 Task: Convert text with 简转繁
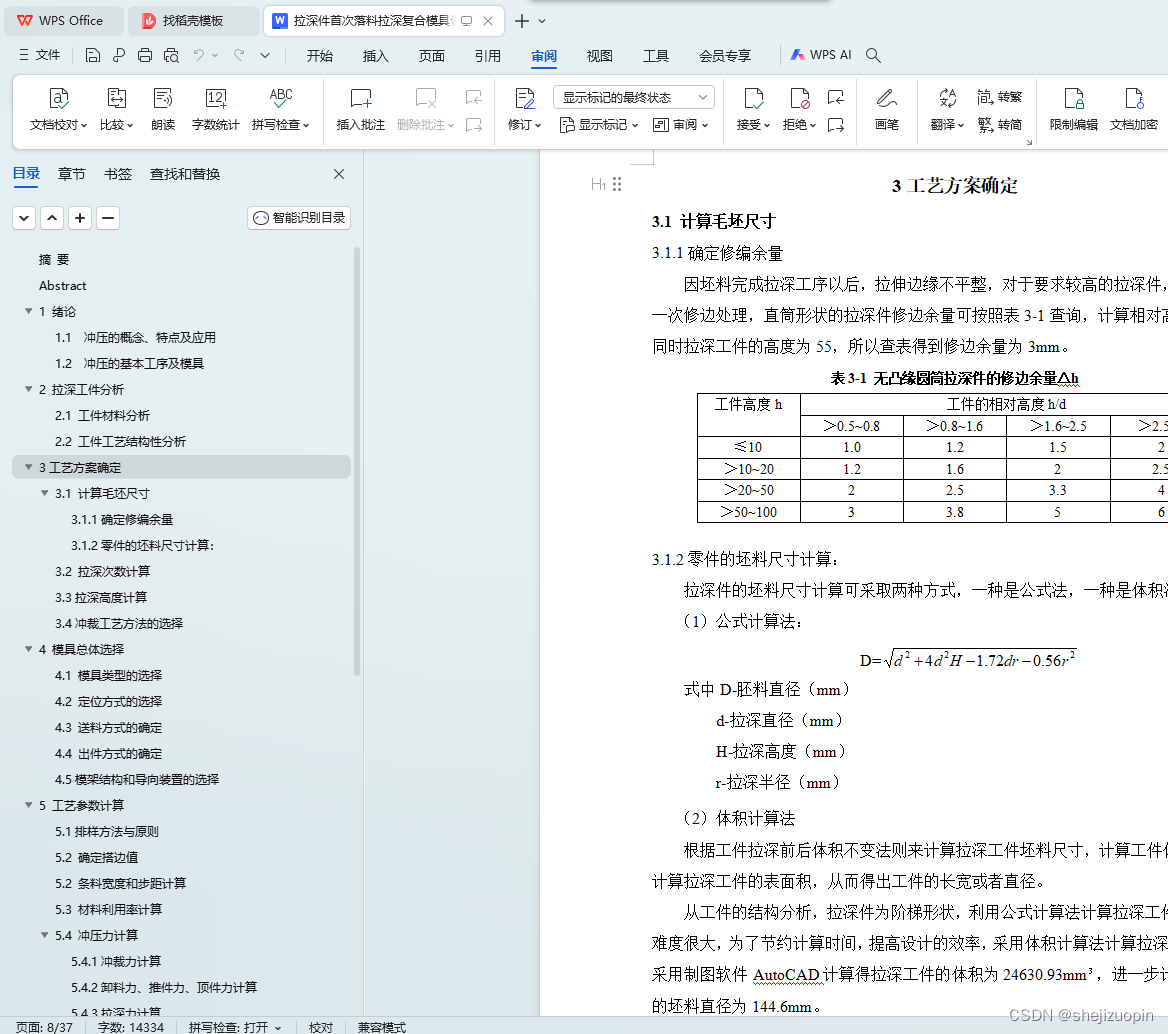click(1000, 97)
